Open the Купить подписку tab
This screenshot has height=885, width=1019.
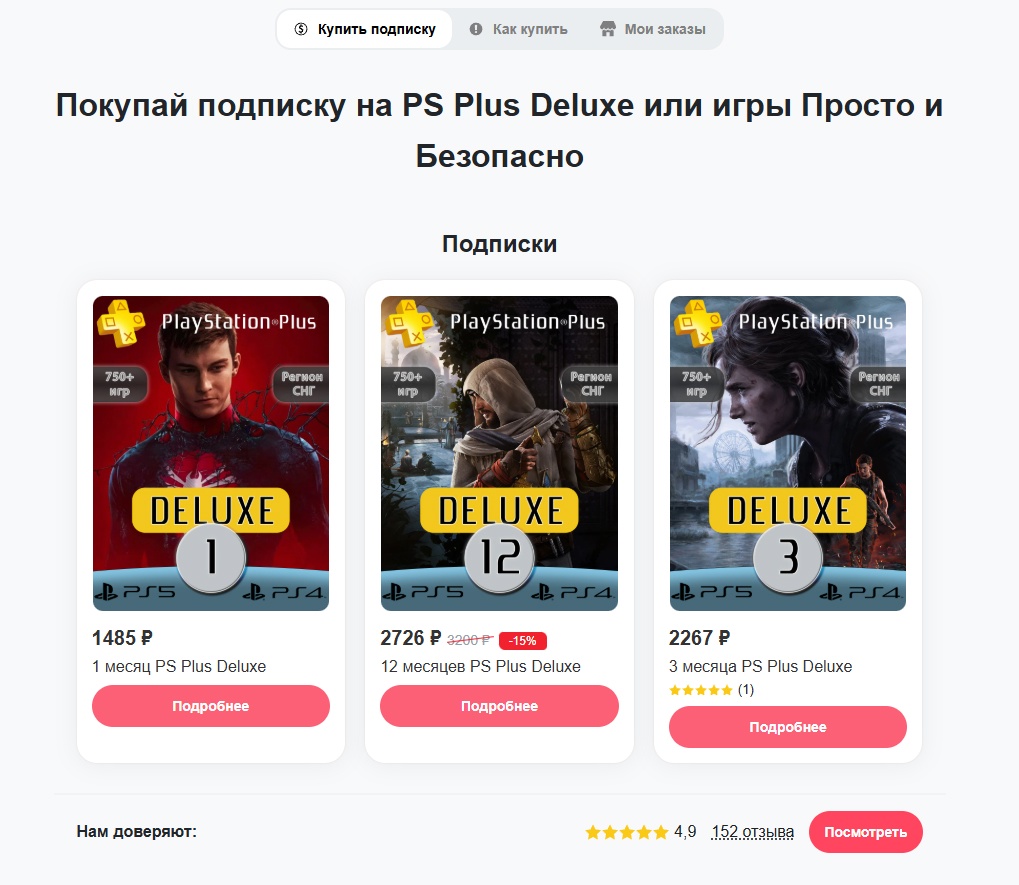coord(365,29)
